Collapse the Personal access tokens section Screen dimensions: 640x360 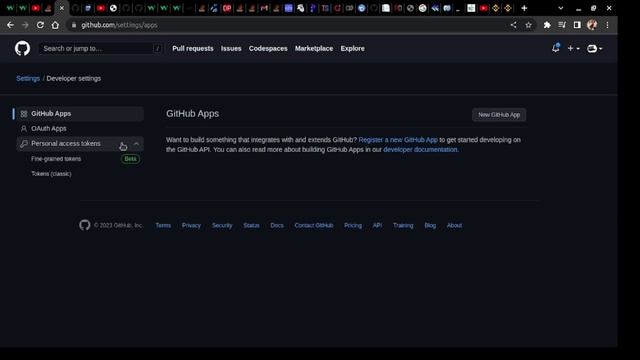[x=136, y=144]
